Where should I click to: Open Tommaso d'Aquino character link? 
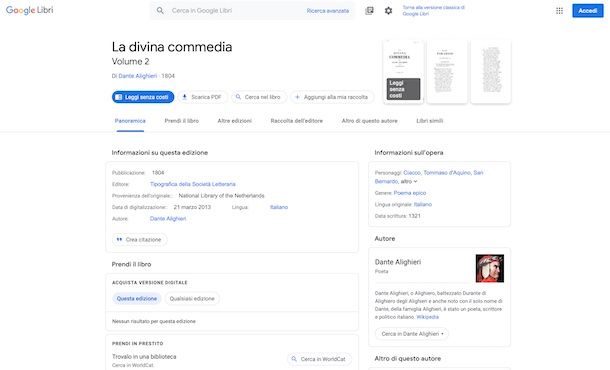pyautogui.click(x=447, y=173)
